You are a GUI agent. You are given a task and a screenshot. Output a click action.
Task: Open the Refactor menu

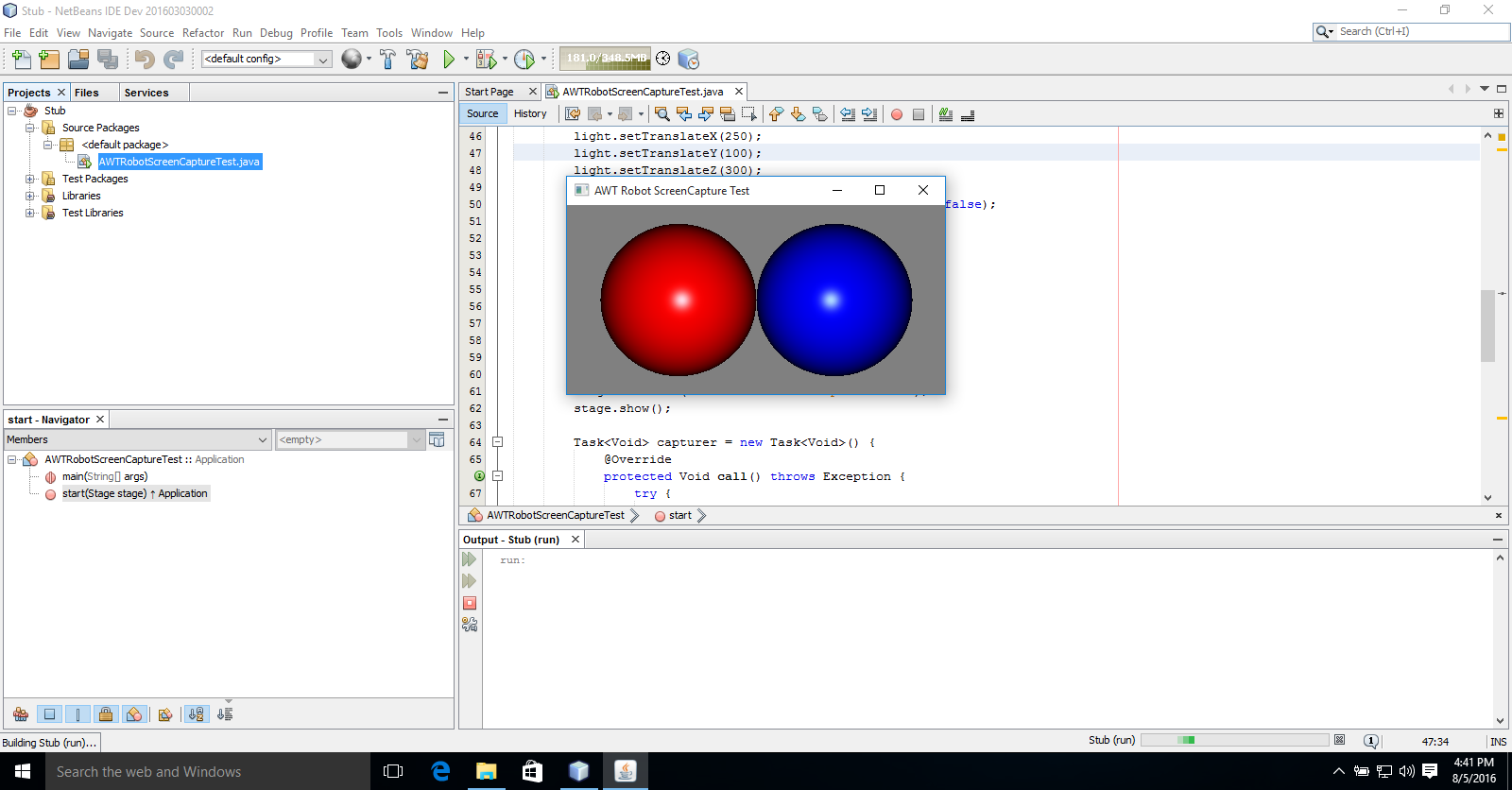(x=202, y=33)
